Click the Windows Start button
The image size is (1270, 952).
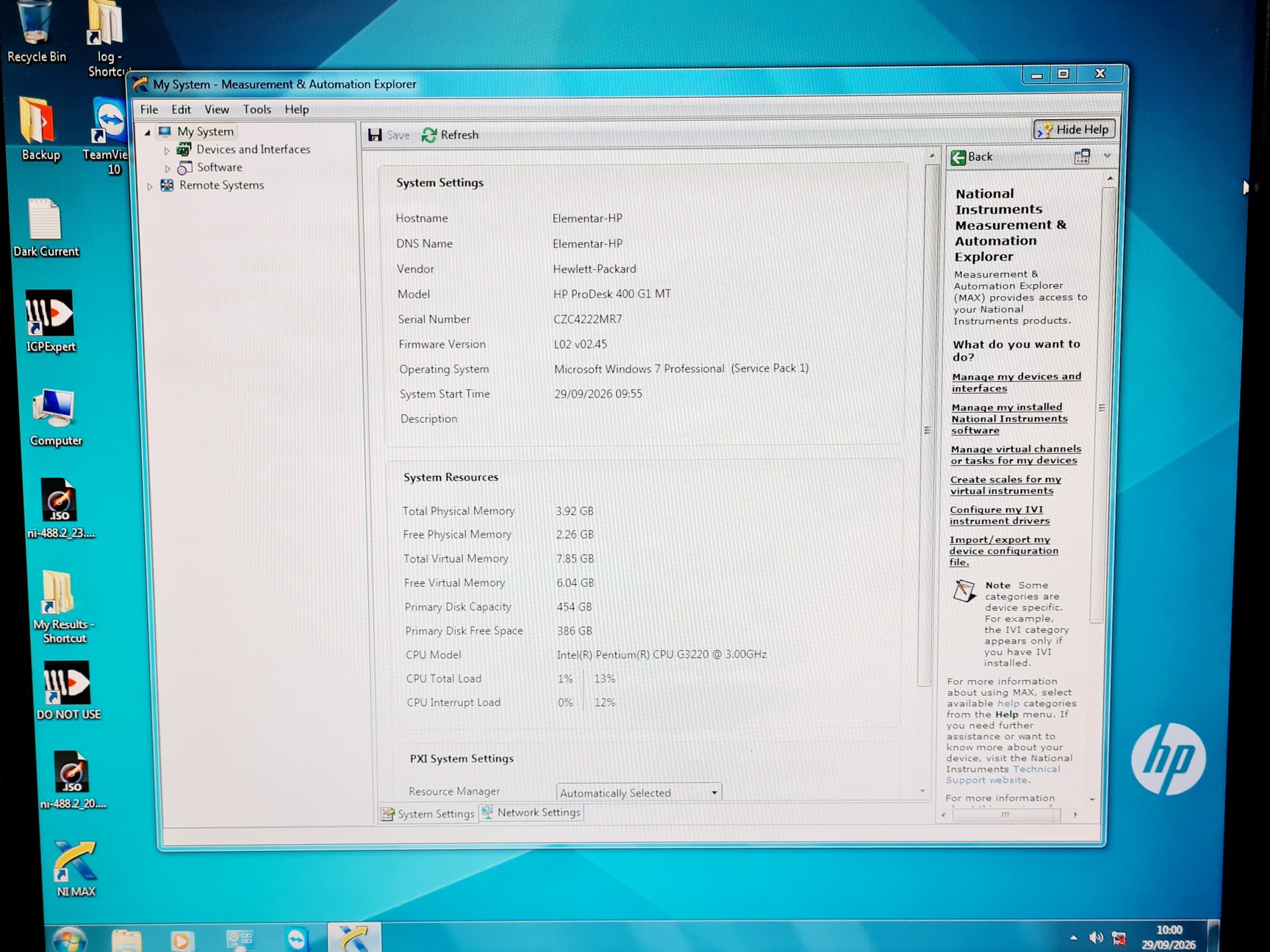click(69, 939)
